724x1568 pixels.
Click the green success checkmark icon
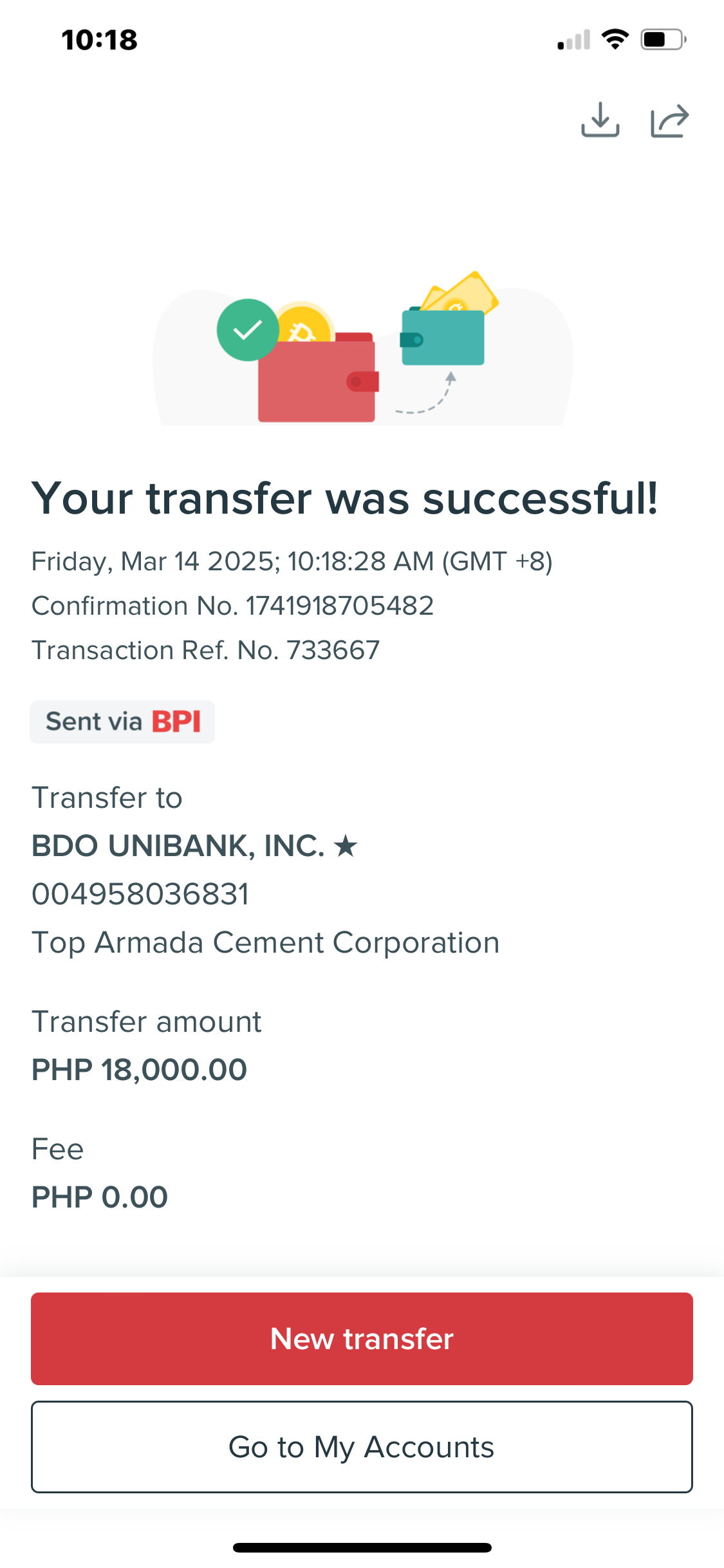click(248, 330)
